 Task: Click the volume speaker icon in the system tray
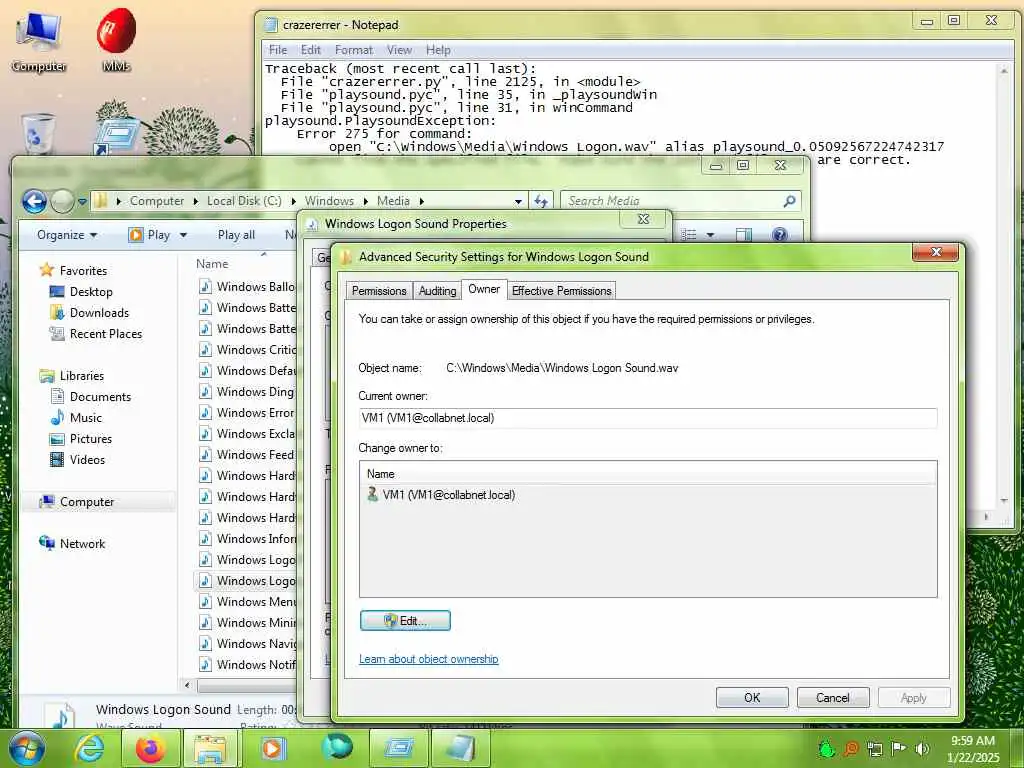(922, 748)
